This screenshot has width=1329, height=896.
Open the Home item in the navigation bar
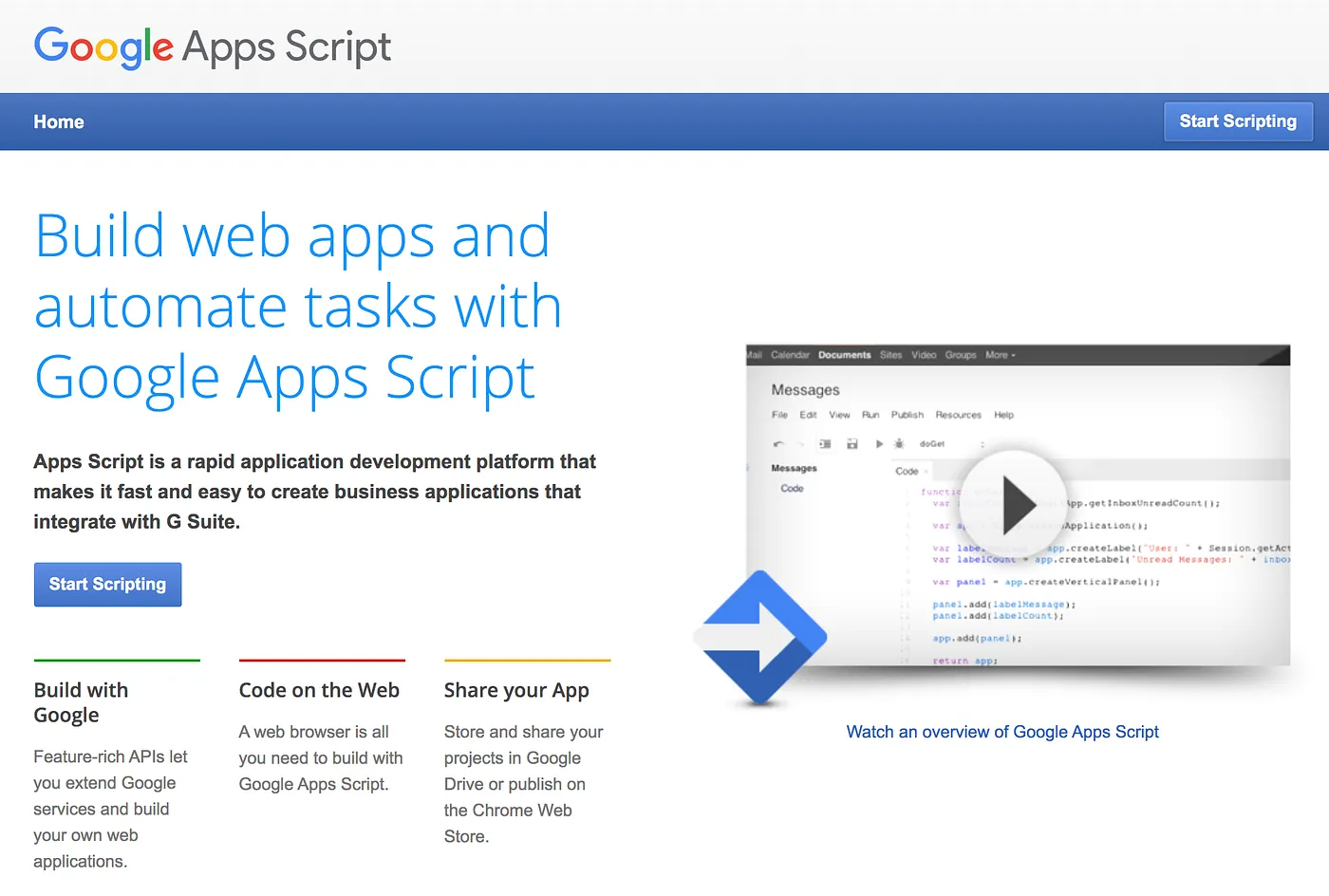[59, 121]
